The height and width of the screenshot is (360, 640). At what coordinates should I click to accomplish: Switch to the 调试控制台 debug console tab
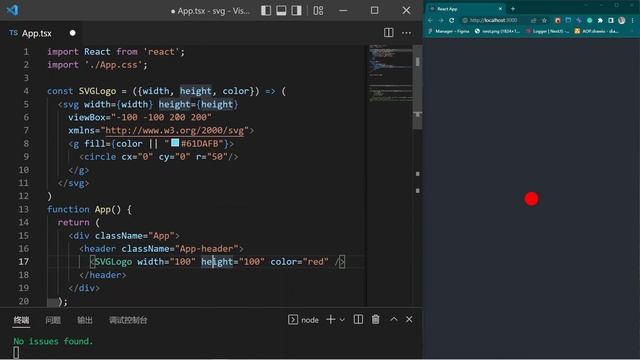click(x=128, y=320)
